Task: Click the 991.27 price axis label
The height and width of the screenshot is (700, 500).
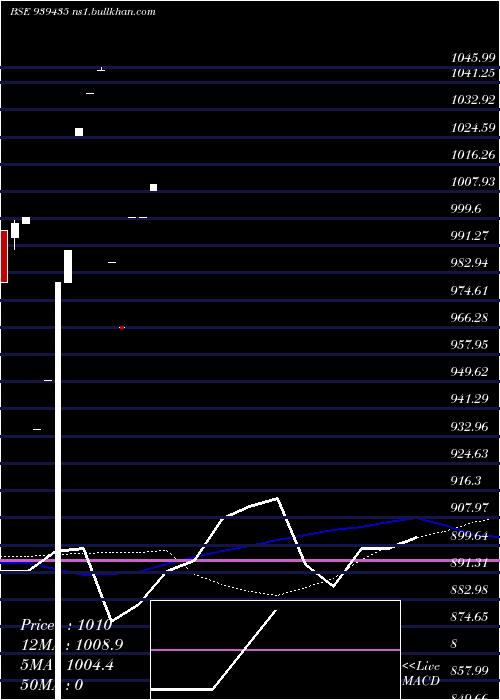Action: coord(469,236)
